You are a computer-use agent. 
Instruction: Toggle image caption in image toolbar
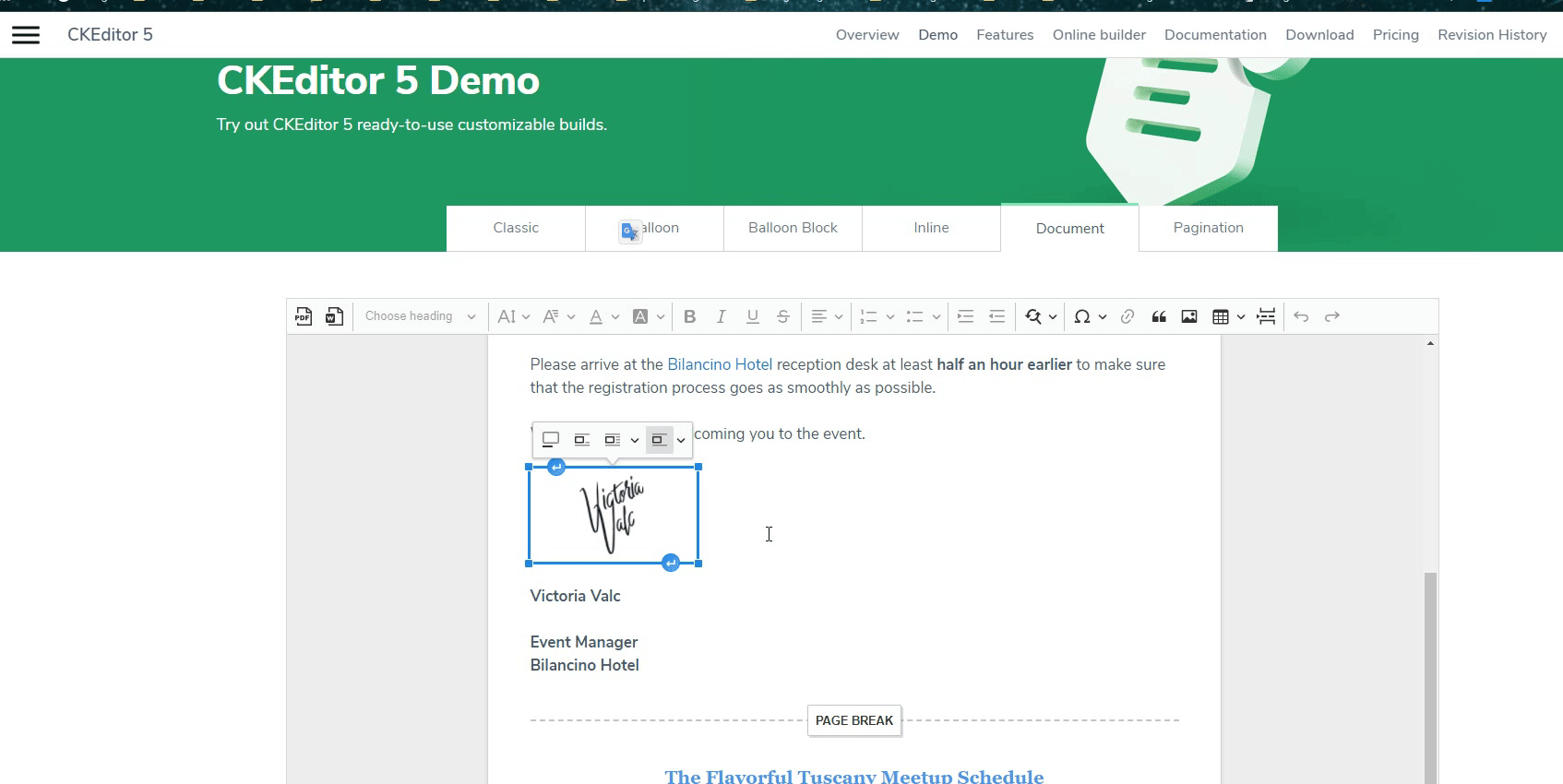click(x=551, y=440)
